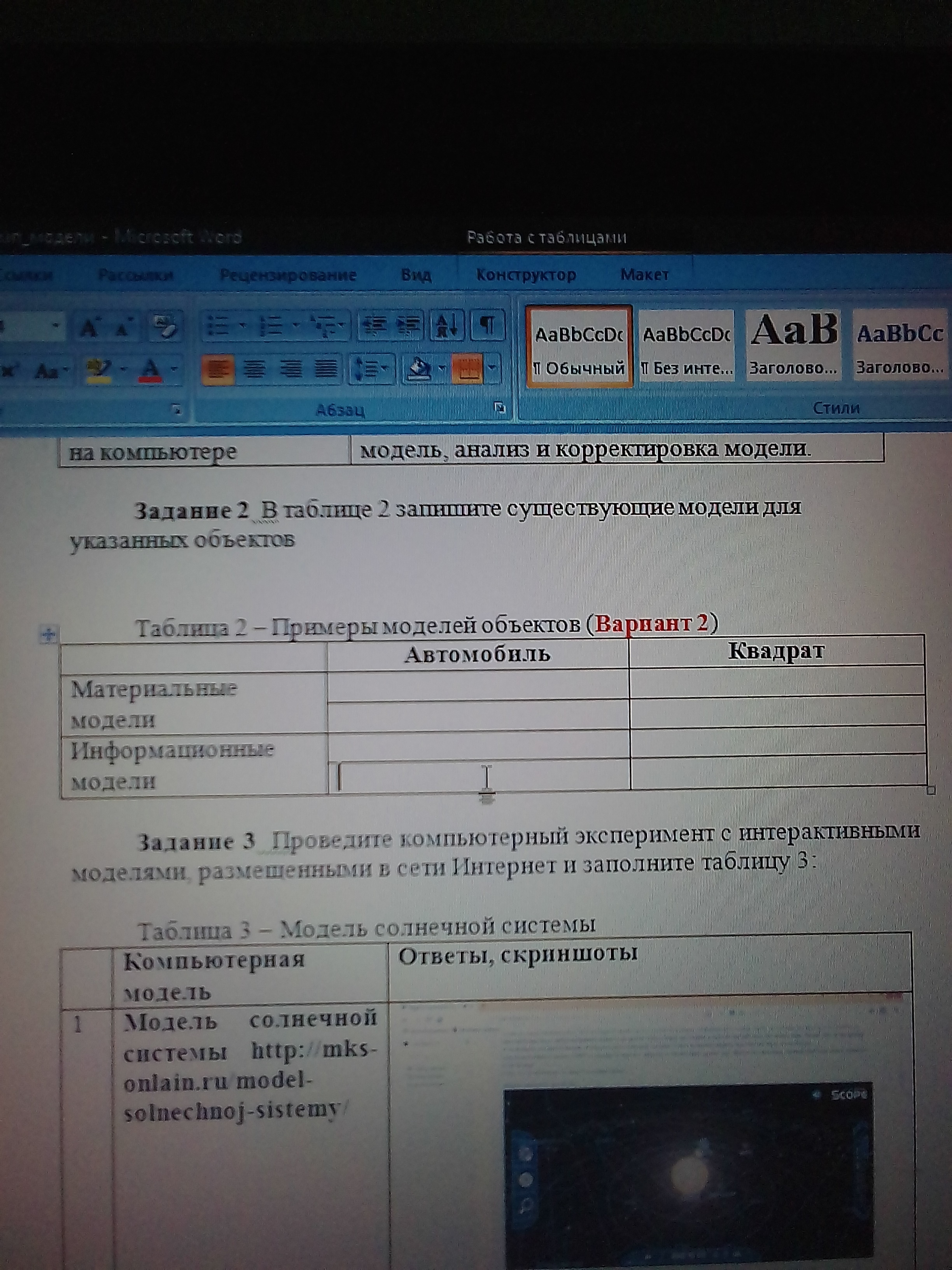This screenshot has width=952, height=1270.
Task: Apply the Обычный style
Action: point(579,344)
